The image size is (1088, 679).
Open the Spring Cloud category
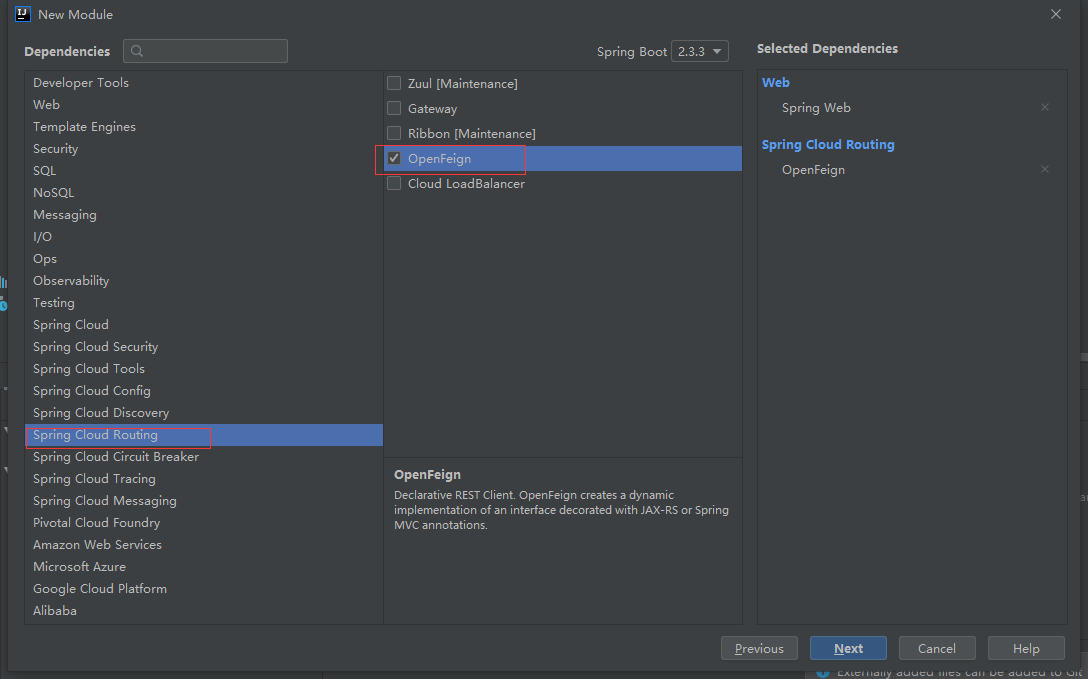tap(204, 325)
